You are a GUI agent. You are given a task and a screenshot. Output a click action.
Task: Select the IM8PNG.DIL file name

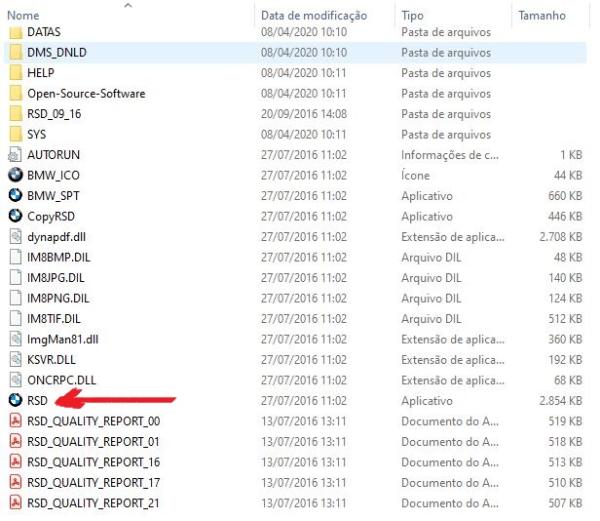pos(58,298)
